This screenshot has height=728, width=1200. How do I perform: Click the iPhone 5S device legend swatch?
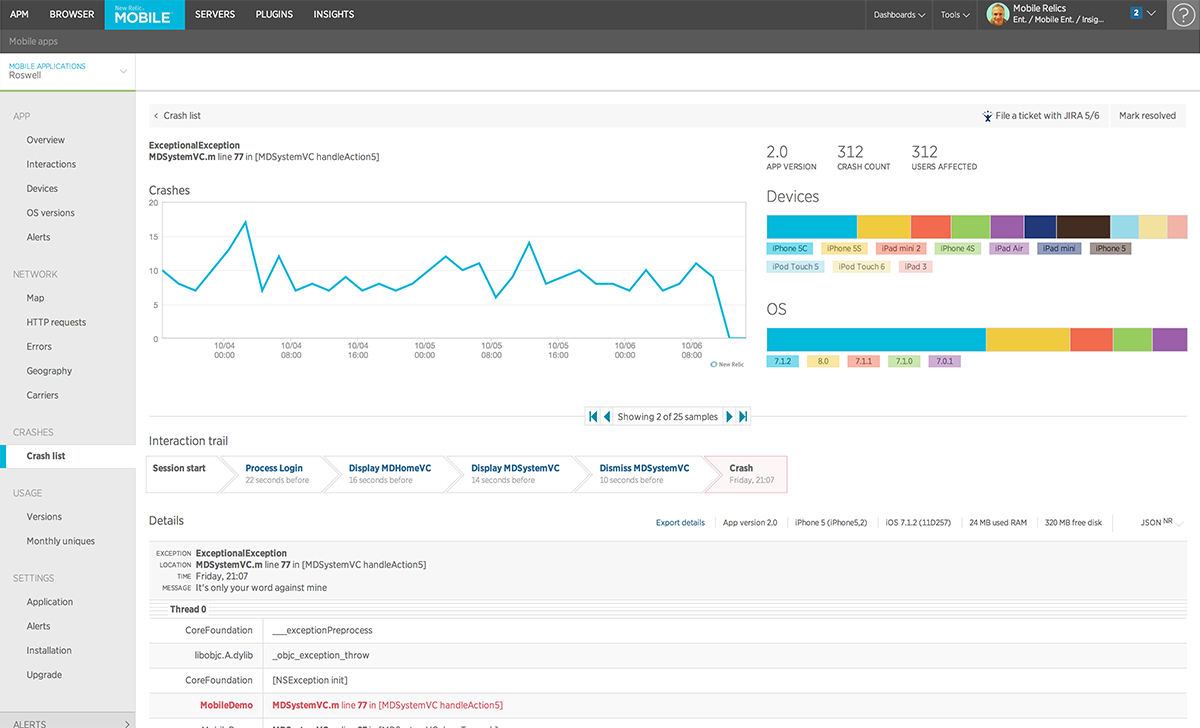(x=844, y=249)
